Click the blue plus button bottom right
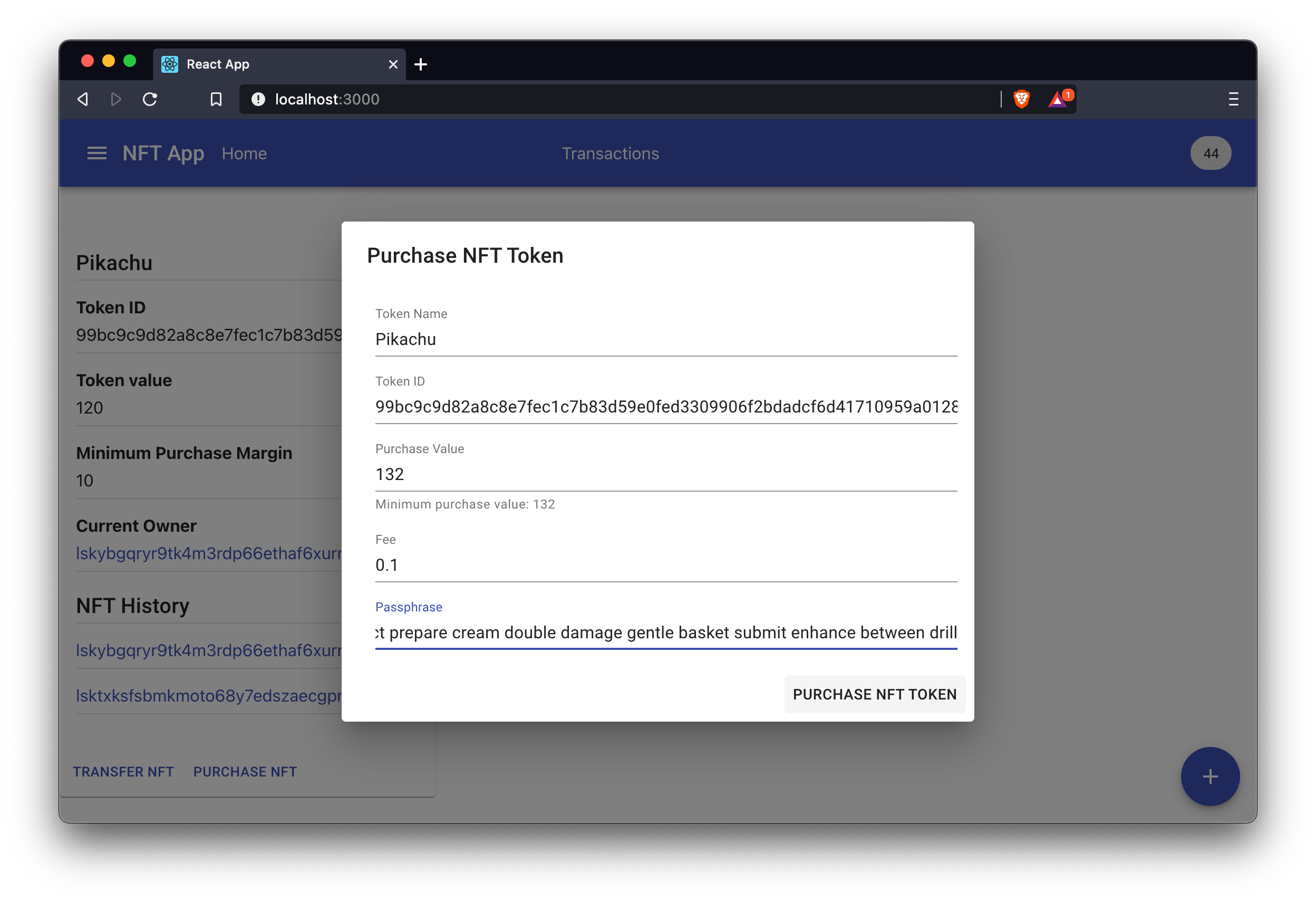 tap(1211, 776)
